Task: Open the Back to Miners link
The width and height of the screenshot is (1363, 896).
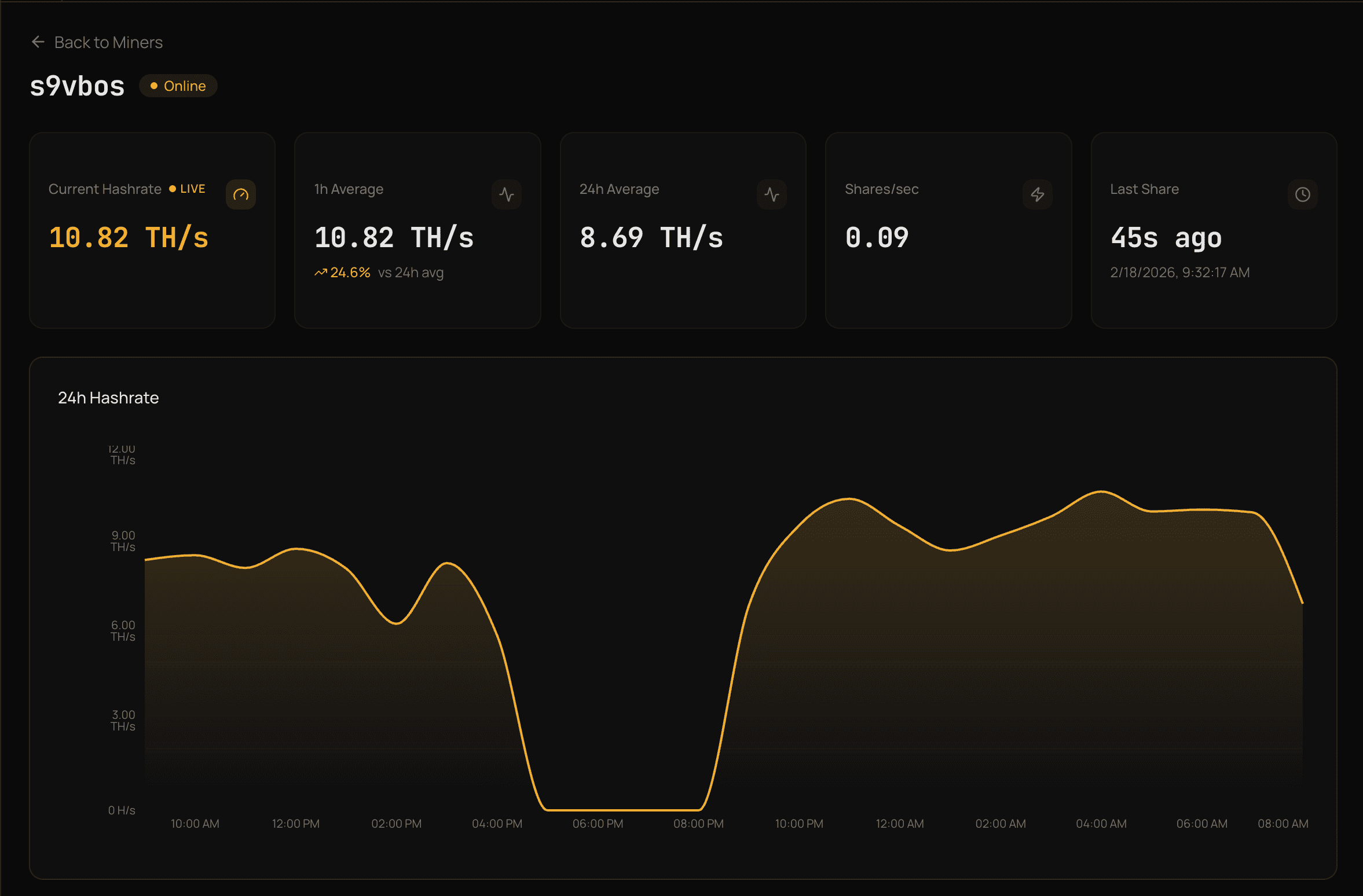Action: point(108,41)
